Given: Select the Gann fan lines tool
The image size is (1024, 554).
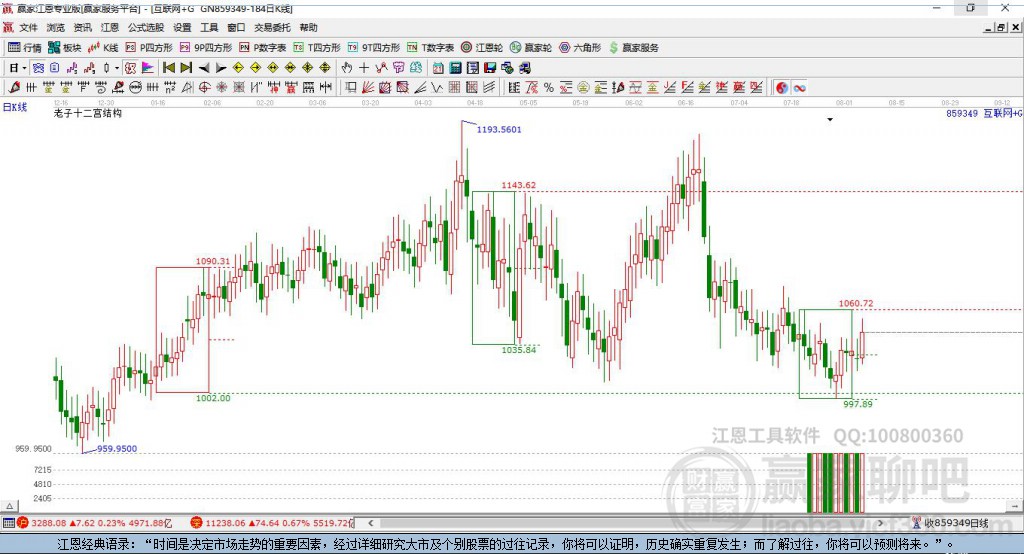Looking at the screenshot, I should 368,88.
